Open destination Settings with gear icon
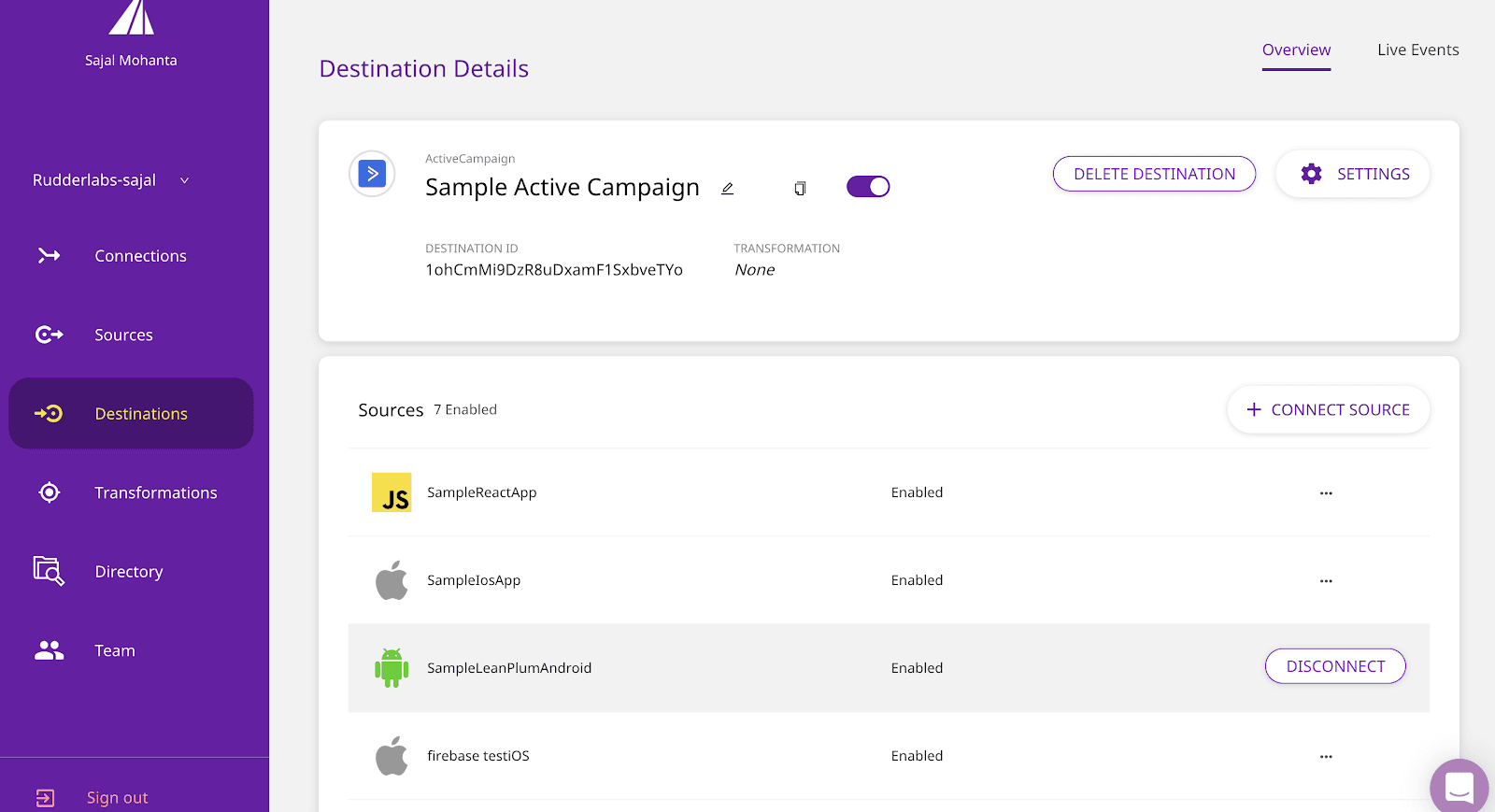The width and height of the screenshot is (1495, 812). [x=1353, y=174]
